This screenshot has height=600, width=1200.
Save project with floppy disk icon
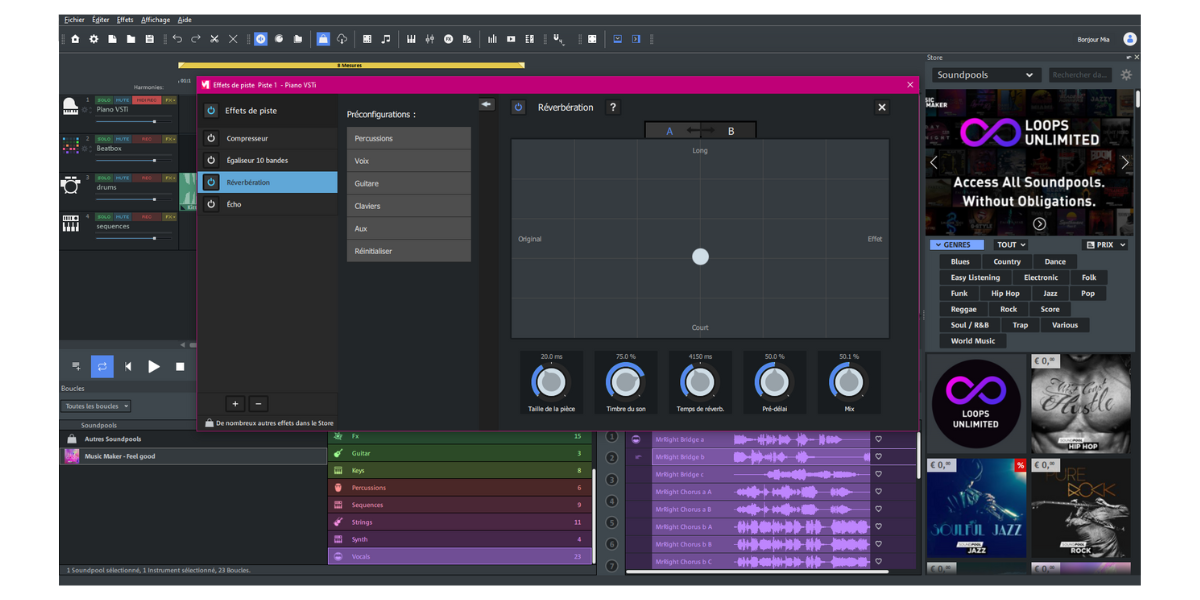[x=149, y=39]
